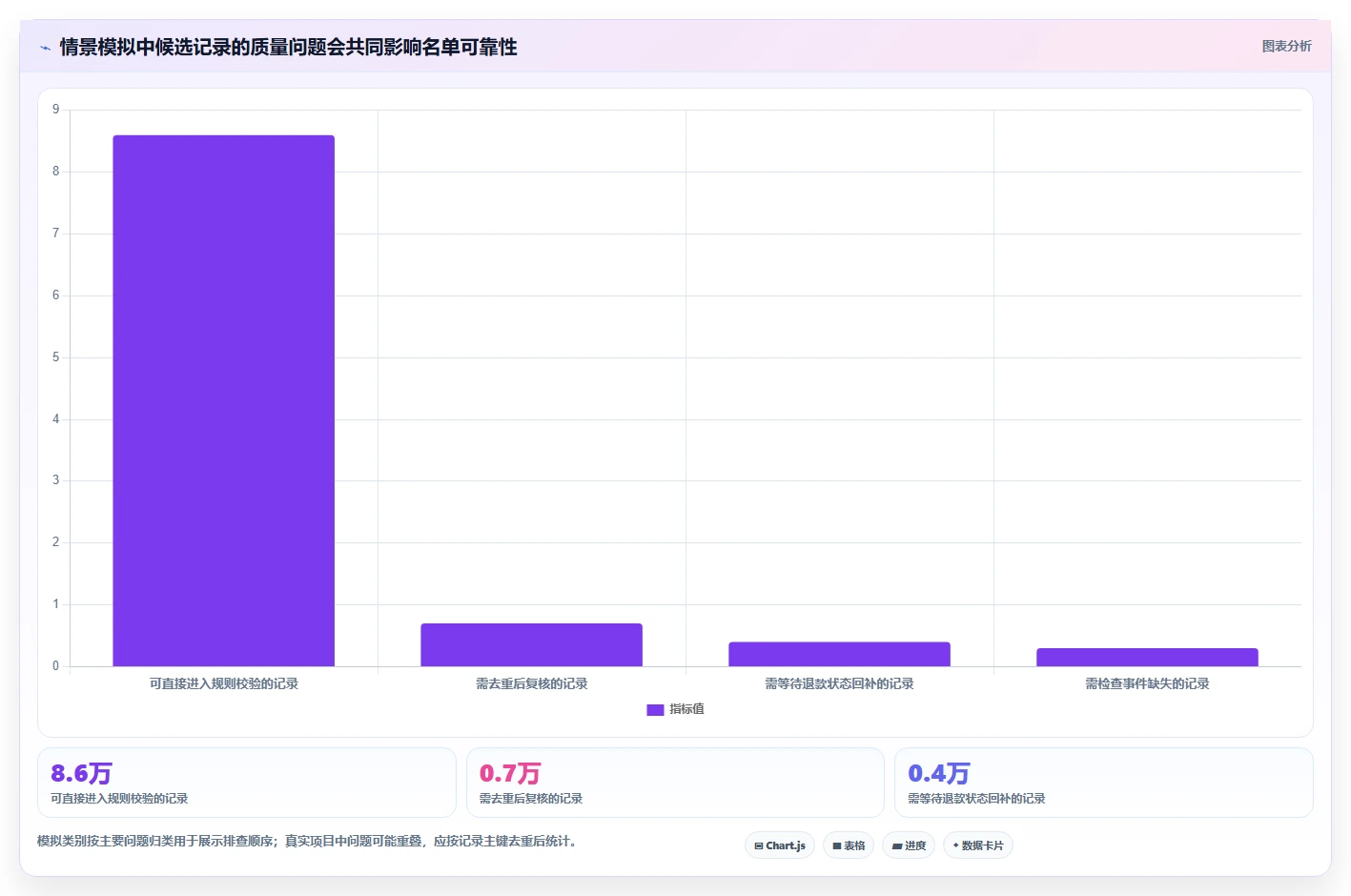The height and width of the screenshot is (896, 1351).
Task: Click the y-axis value 9
Action: coord(55,110)
